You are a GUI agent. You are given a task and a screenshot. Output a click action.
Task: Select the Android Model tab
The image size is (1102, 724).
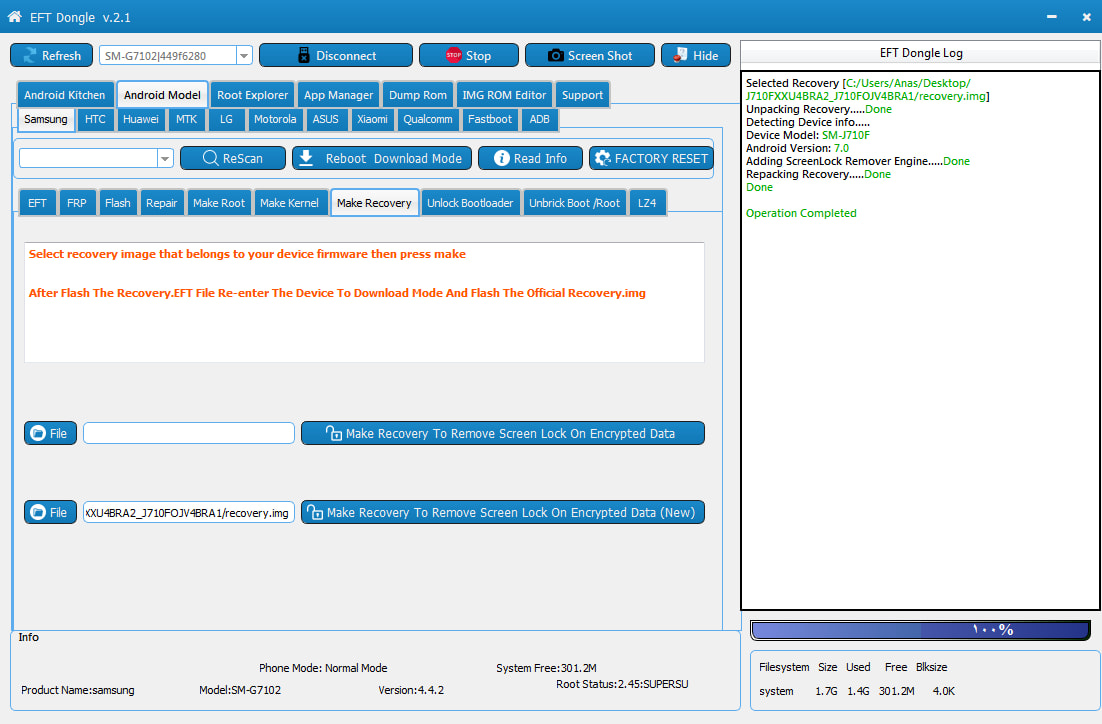162,95
